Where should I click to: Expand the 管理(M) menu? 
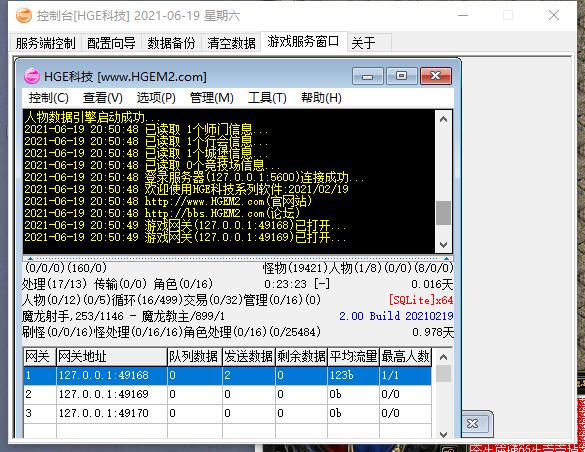[212, 98]
